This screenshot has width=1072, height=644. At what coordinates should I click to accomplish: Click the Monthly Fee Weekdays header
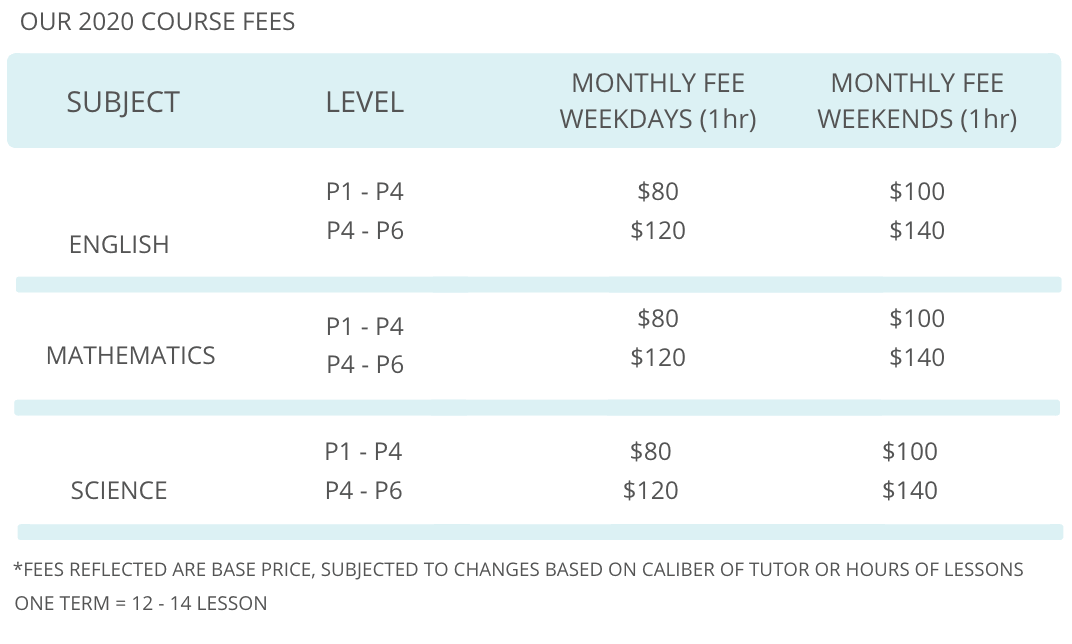tap(658, 101)
